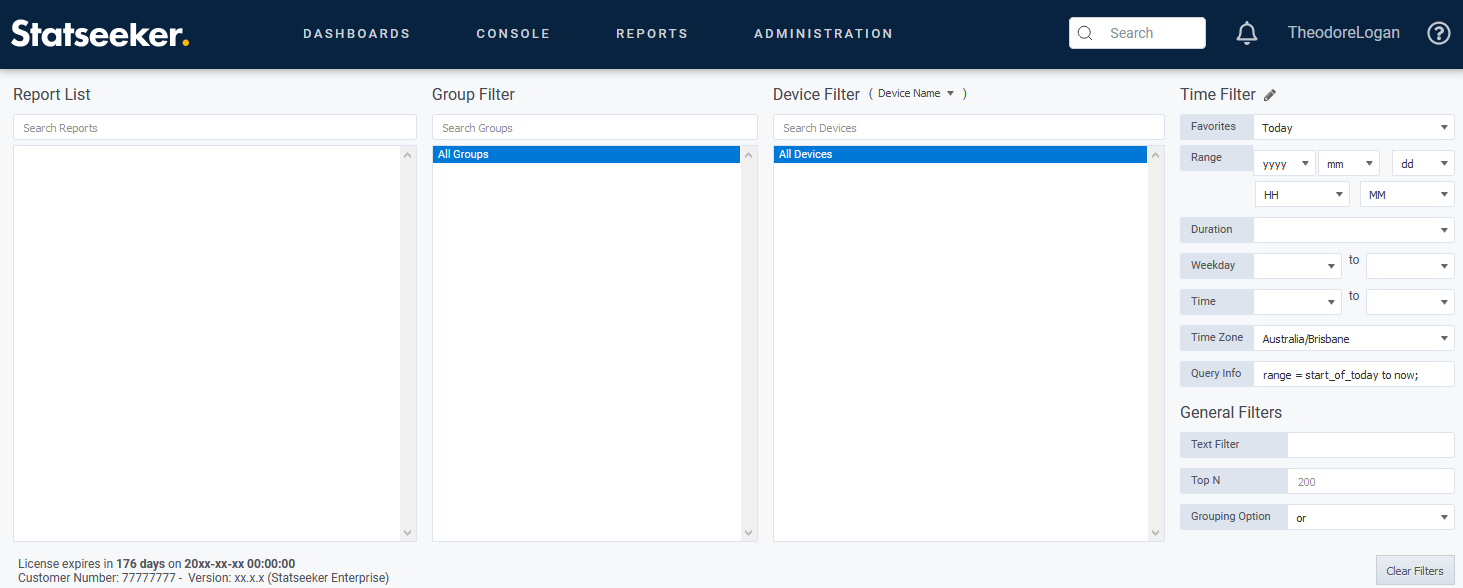Select All Devices in the device list
Viewport: 1463px width, 588px height.
[959, 155]
